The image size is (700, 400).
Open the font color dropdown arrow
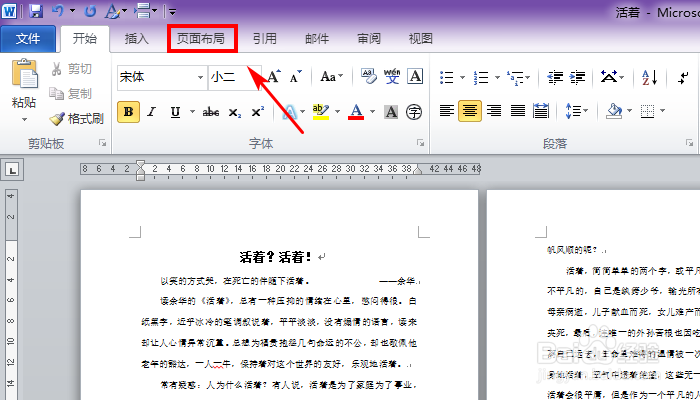click(373, 112)
